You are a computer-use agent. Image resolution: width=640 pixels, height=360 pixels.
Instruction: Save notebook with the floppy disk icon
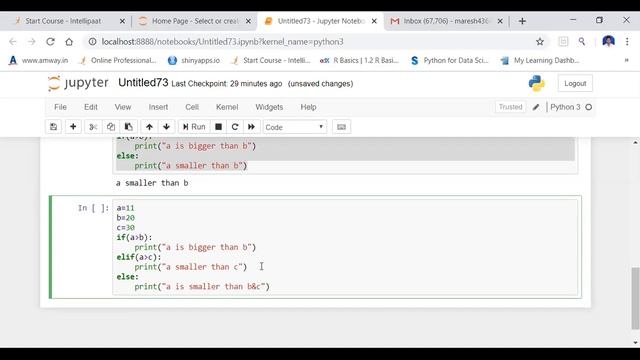coord(53,127)
